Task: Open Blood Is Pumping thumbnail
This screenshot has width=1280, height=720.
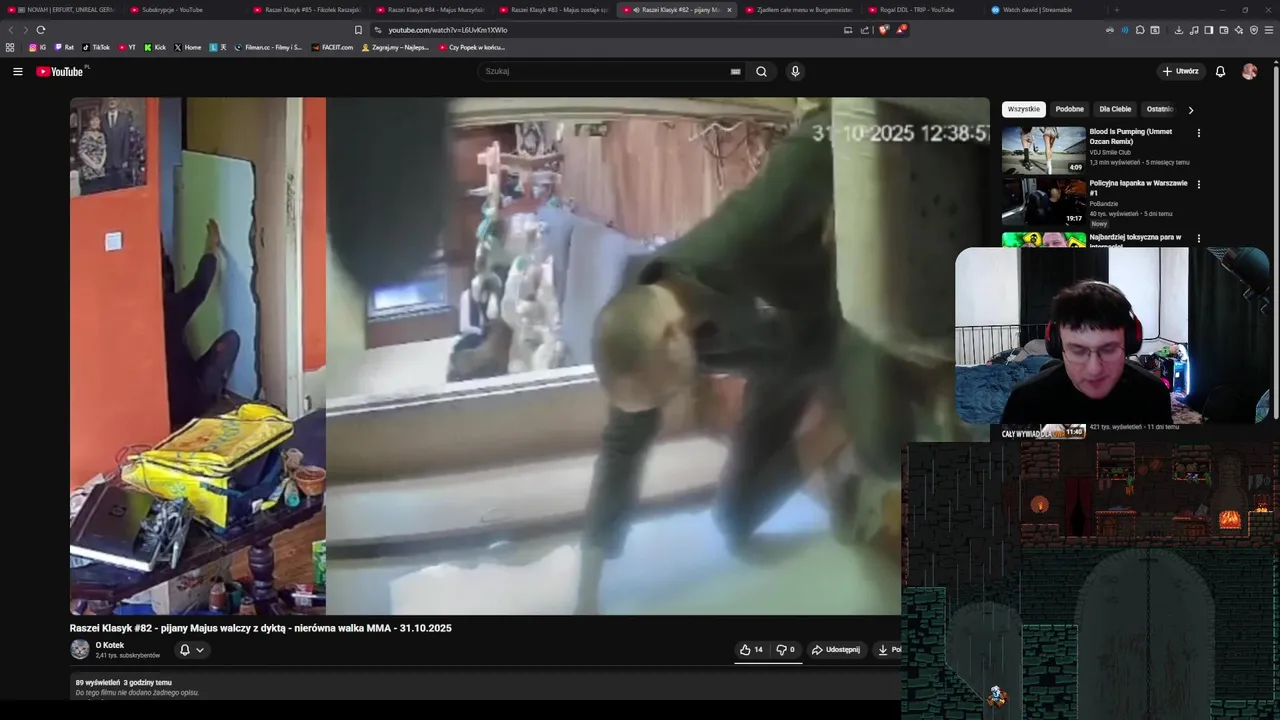Action: click(1044, 150)
